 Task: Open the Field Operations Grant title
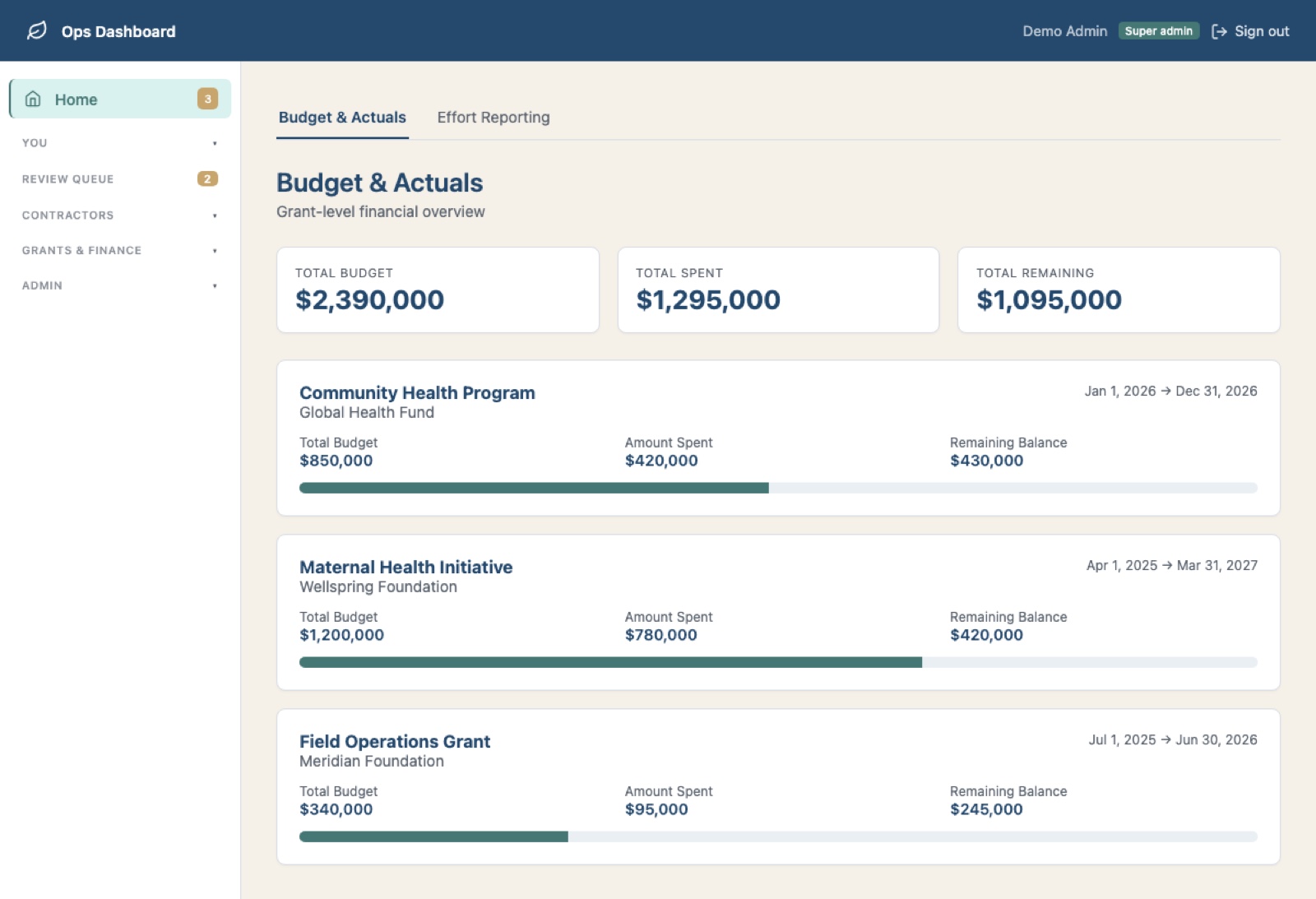click(395, 742)
